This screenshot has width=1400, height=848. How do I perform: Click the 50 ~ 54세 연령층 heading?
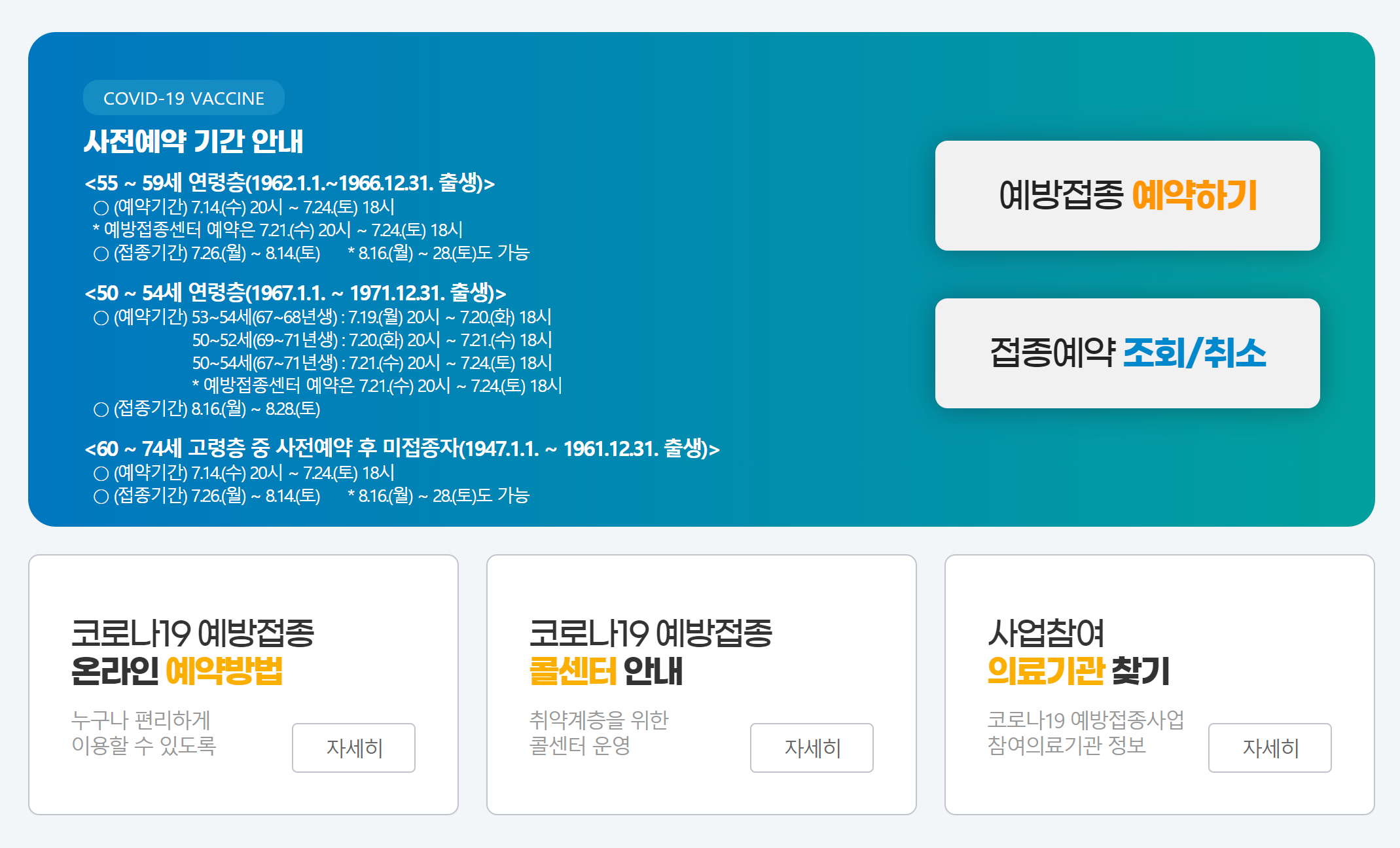click(x=295, y=293)
